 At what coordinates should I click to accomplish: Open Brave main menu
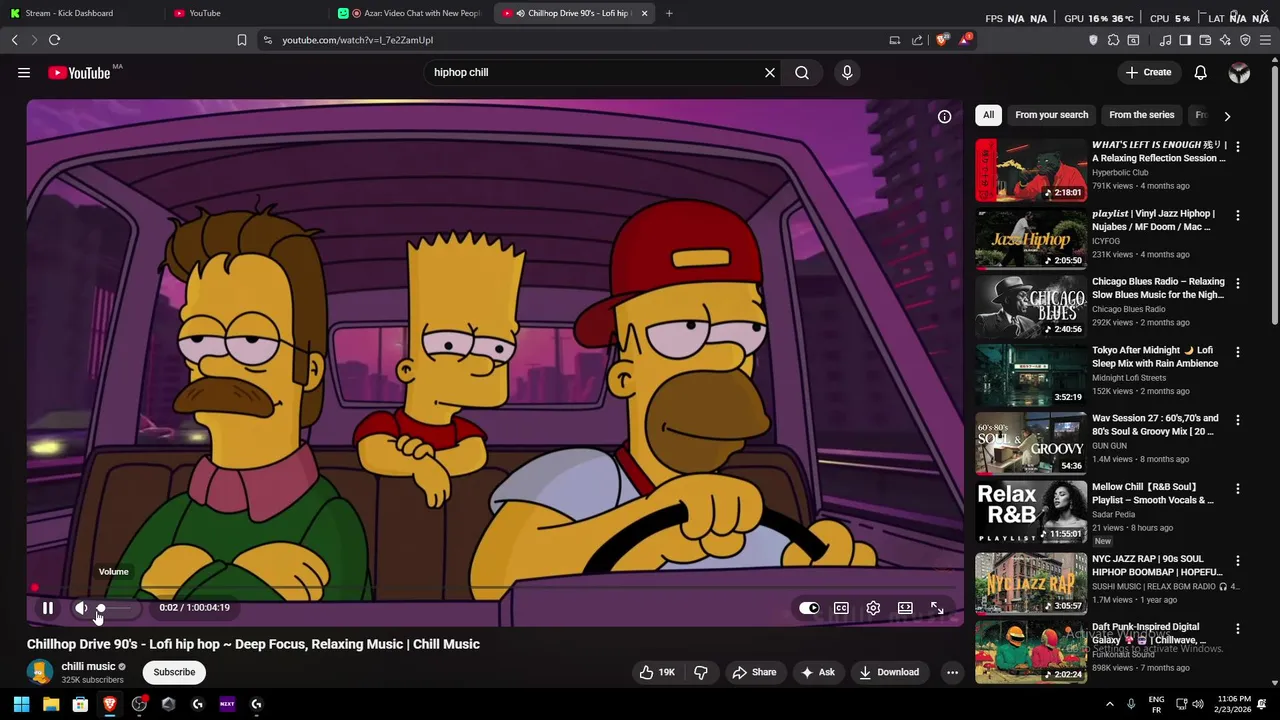coord(1266,40)
